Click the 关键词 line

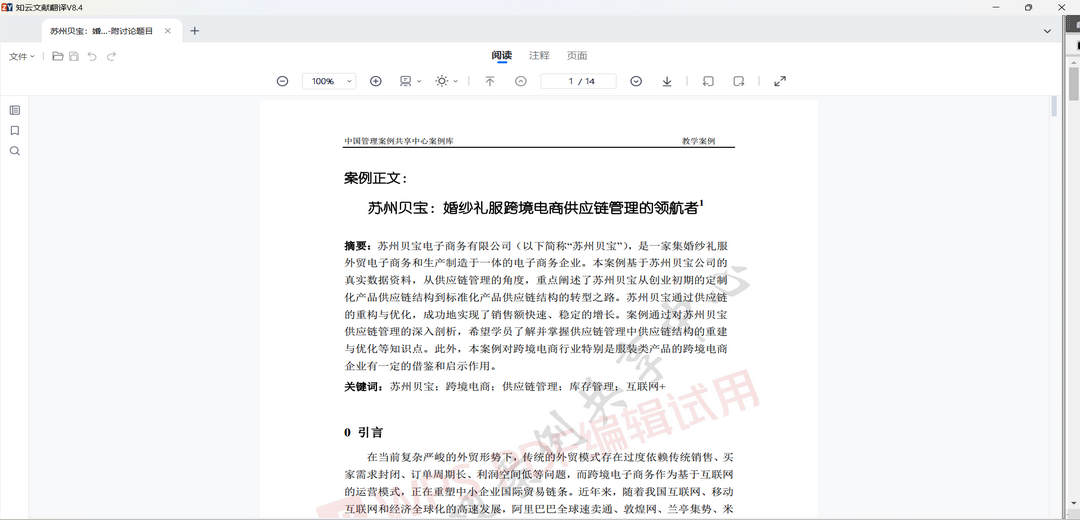(505, 387)
